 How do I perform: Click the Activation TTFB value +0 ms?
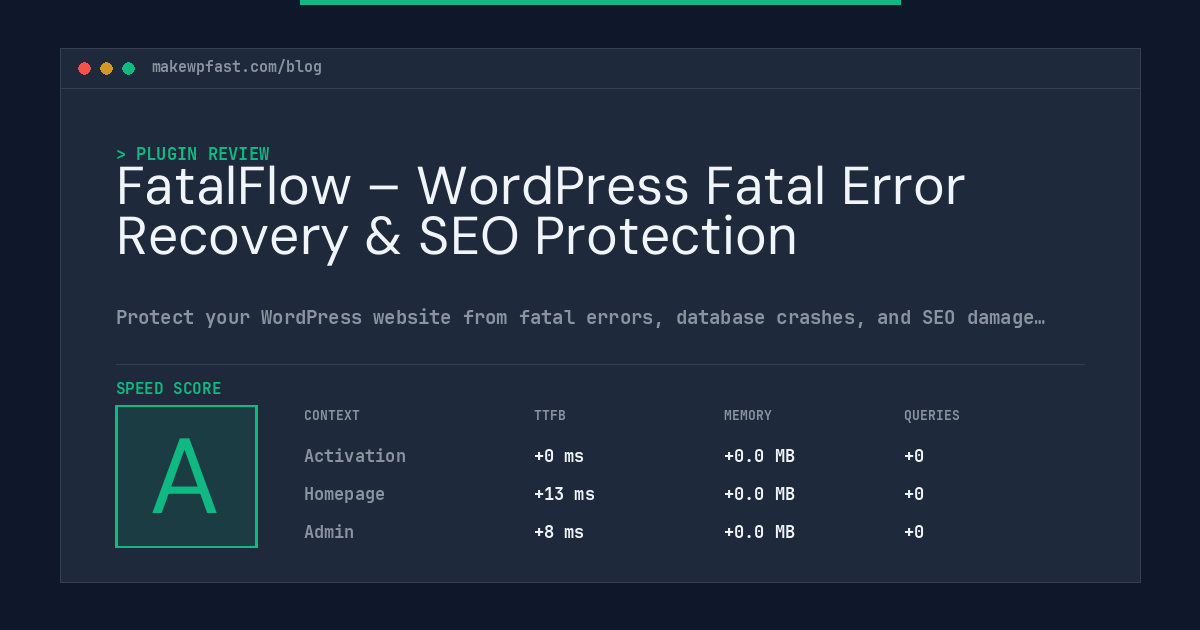(559, 456)
